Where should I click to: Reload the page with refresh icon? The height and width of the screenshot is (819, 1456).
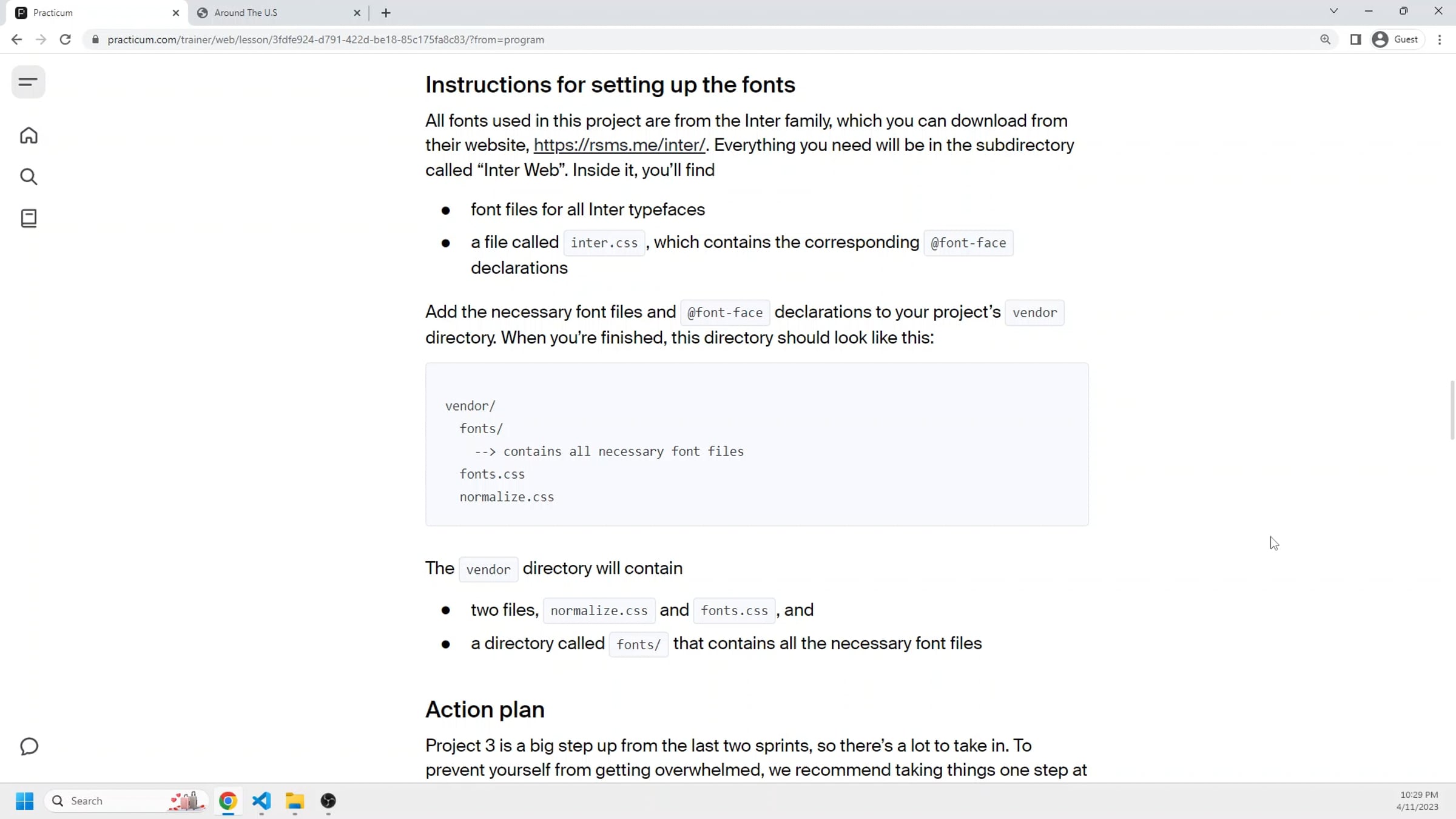(65, 39)
